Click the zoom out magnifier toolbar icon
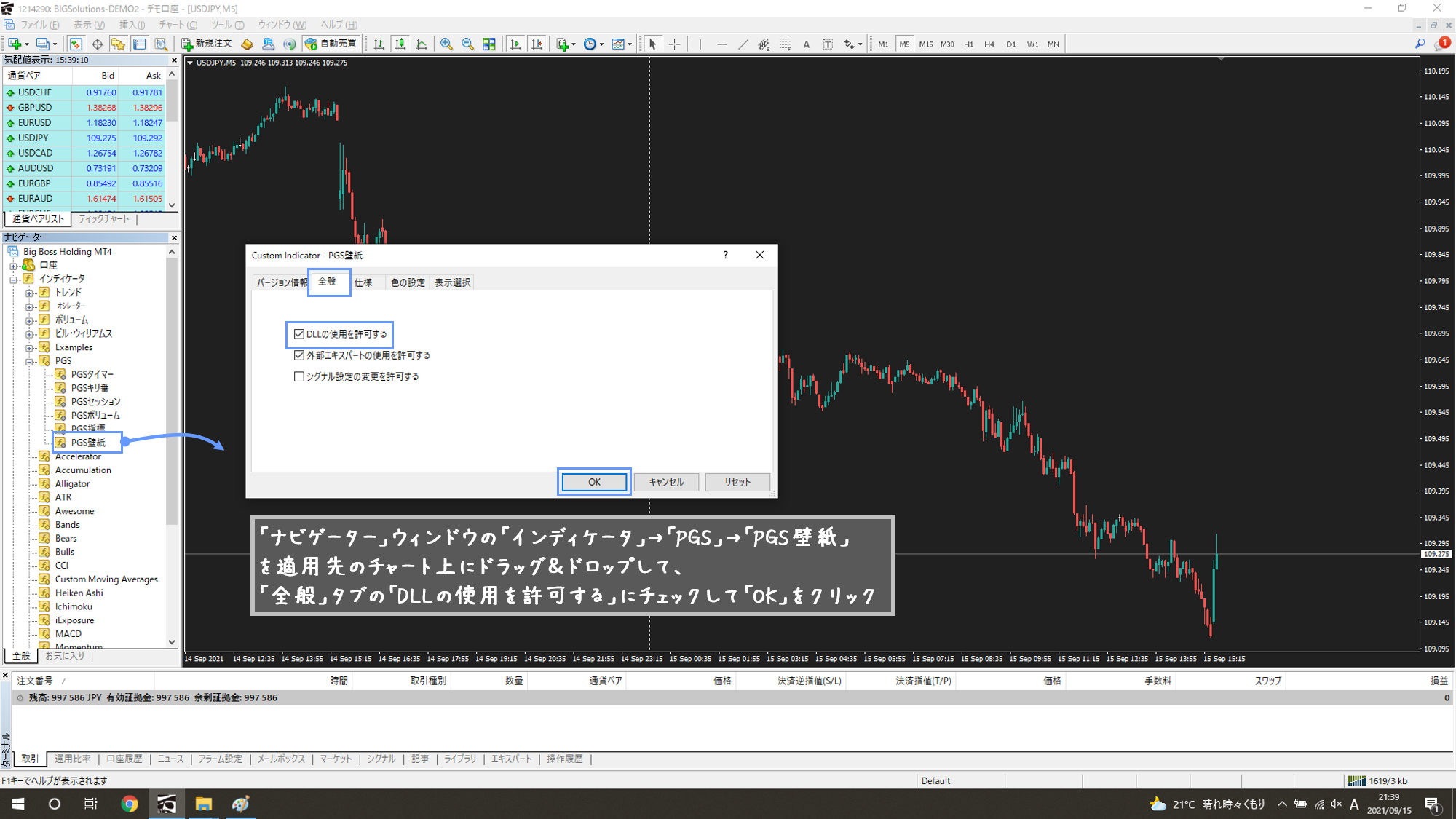This screenshot has height=819, width=1456. [x=467, y=44]
